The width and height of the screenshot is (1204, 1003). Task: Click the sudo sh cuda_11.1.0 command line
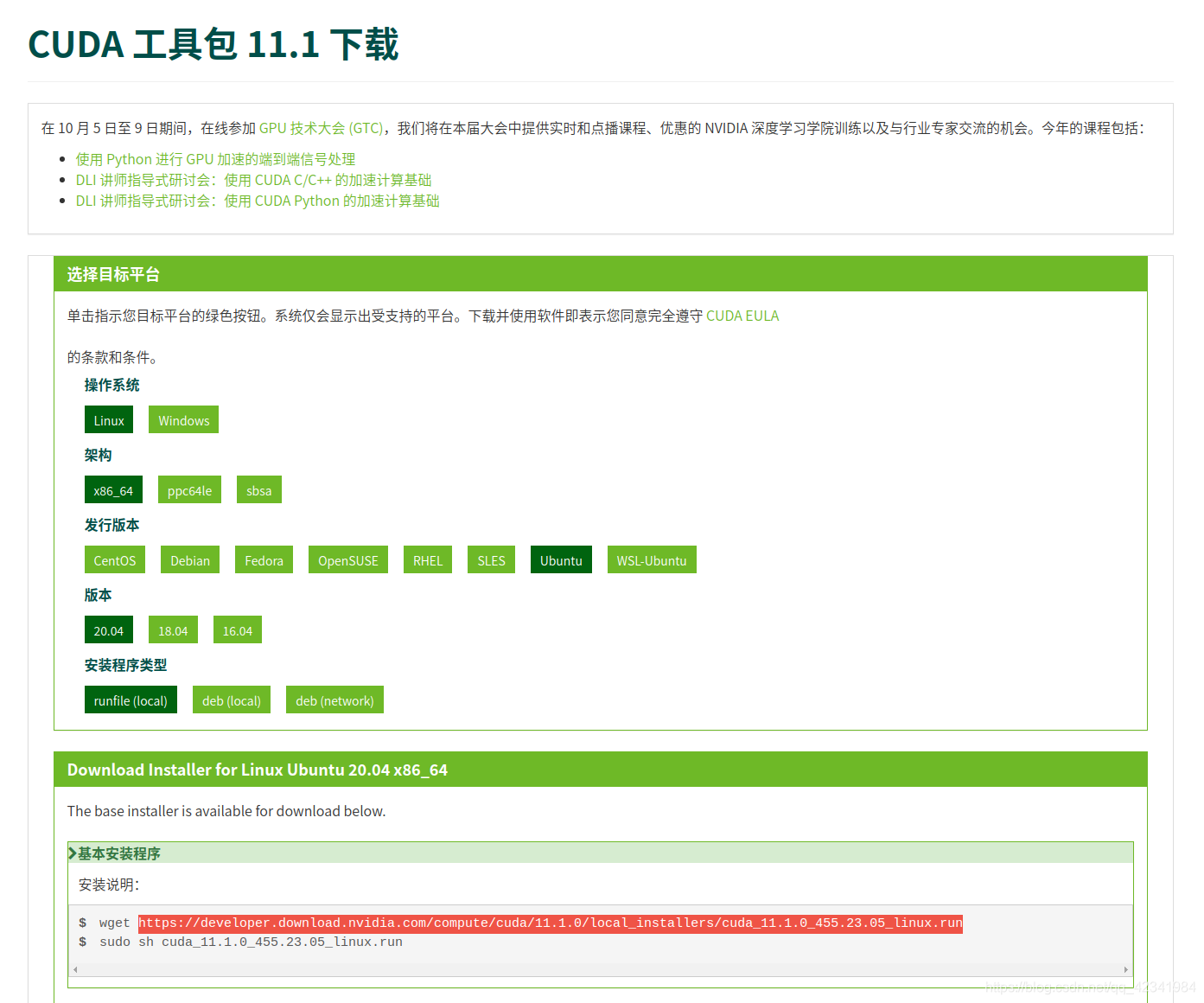[x=251, y=942]
